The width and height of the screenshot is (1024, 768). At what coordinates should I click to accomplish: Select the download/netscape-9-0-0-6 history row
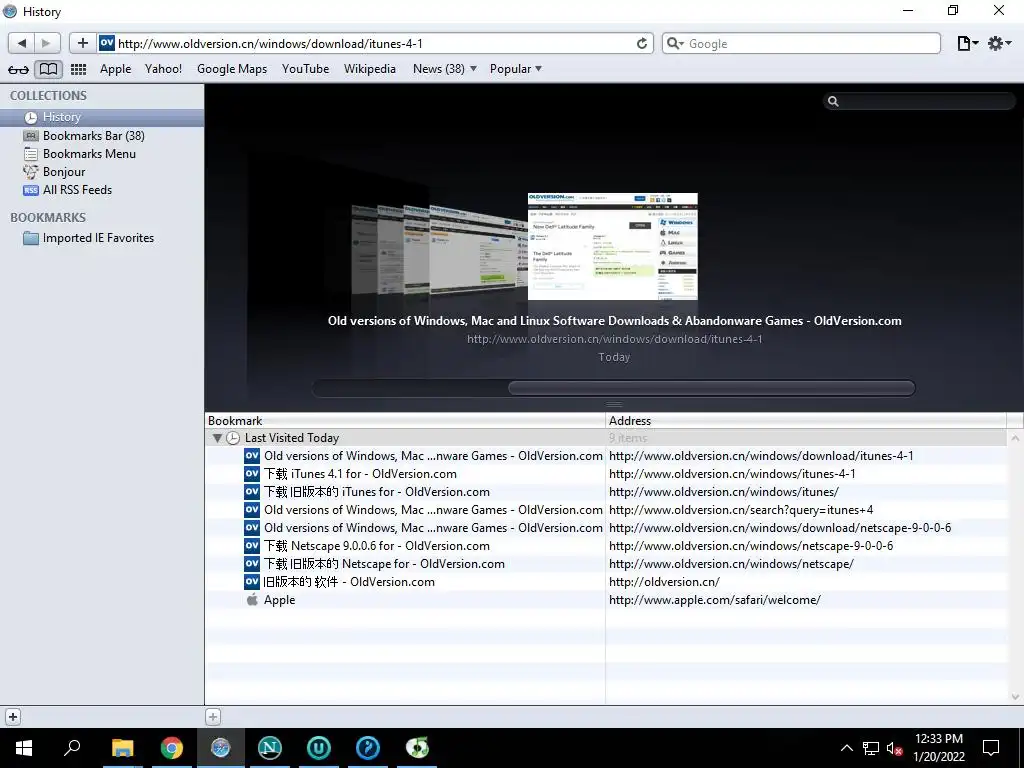coord(606,528)
